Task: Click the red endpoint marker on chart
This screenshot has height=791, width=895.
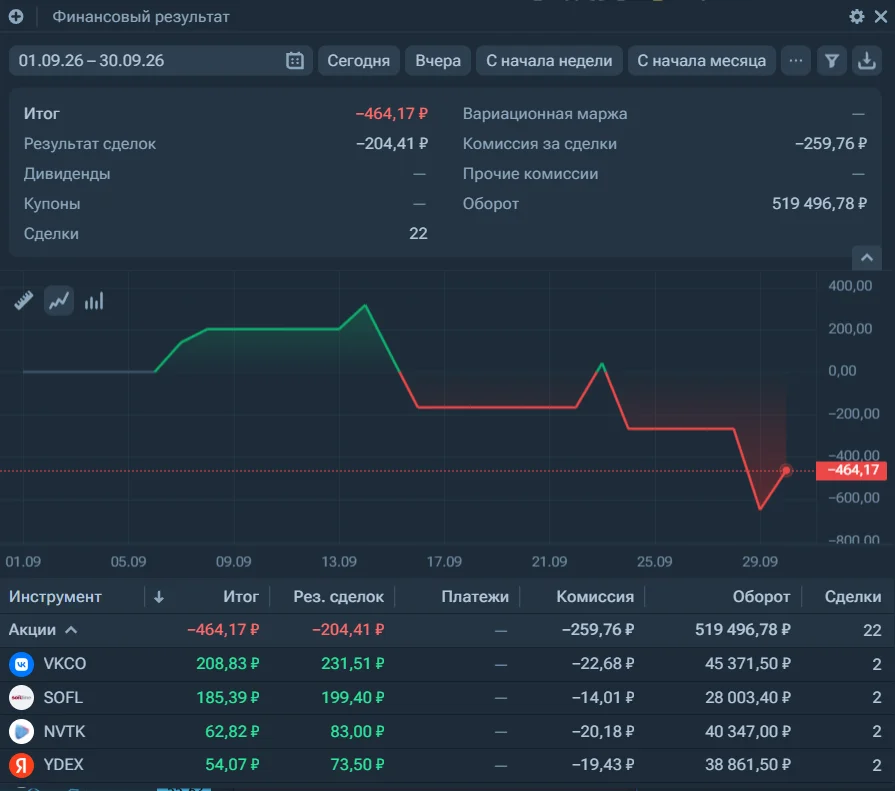Action: (x=787, y=470)
